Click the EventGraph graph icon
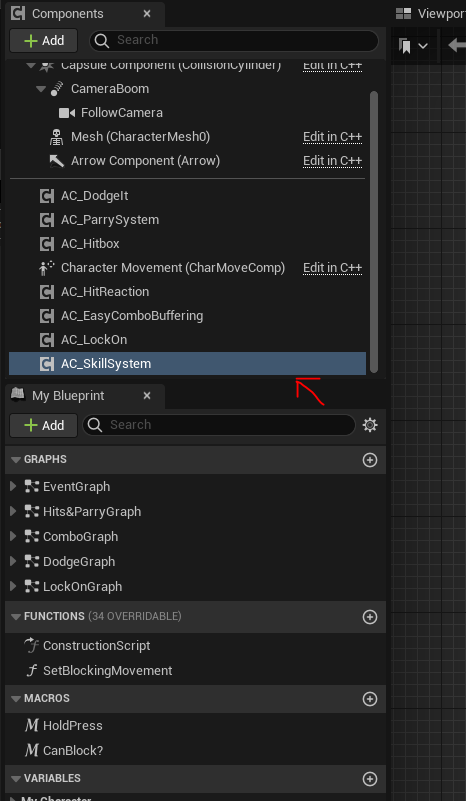 click(32, 486)
